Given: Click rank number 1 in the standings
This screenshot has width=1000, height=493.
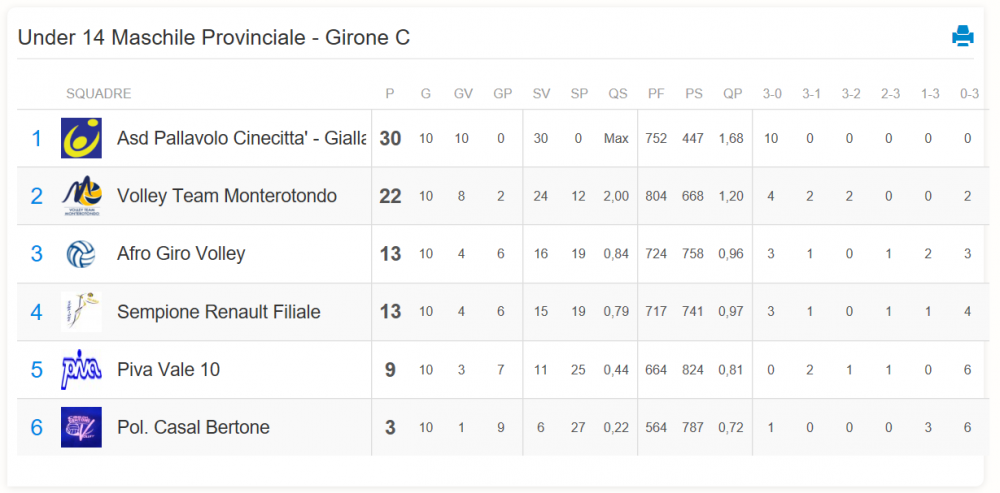Looking at the screenshot, I should [36, 138].
